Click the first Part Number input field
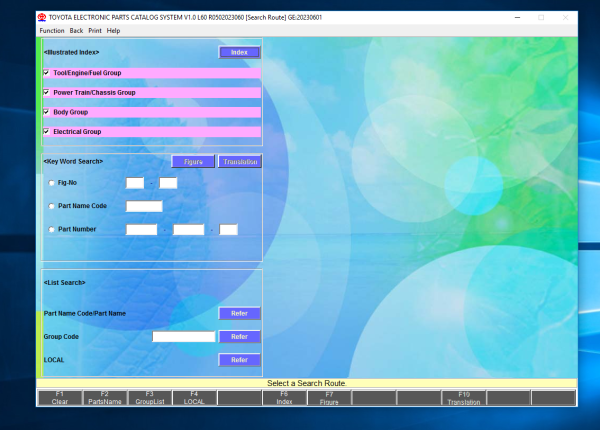The height and width of the screenshot is (430, 600). point(142,230)
